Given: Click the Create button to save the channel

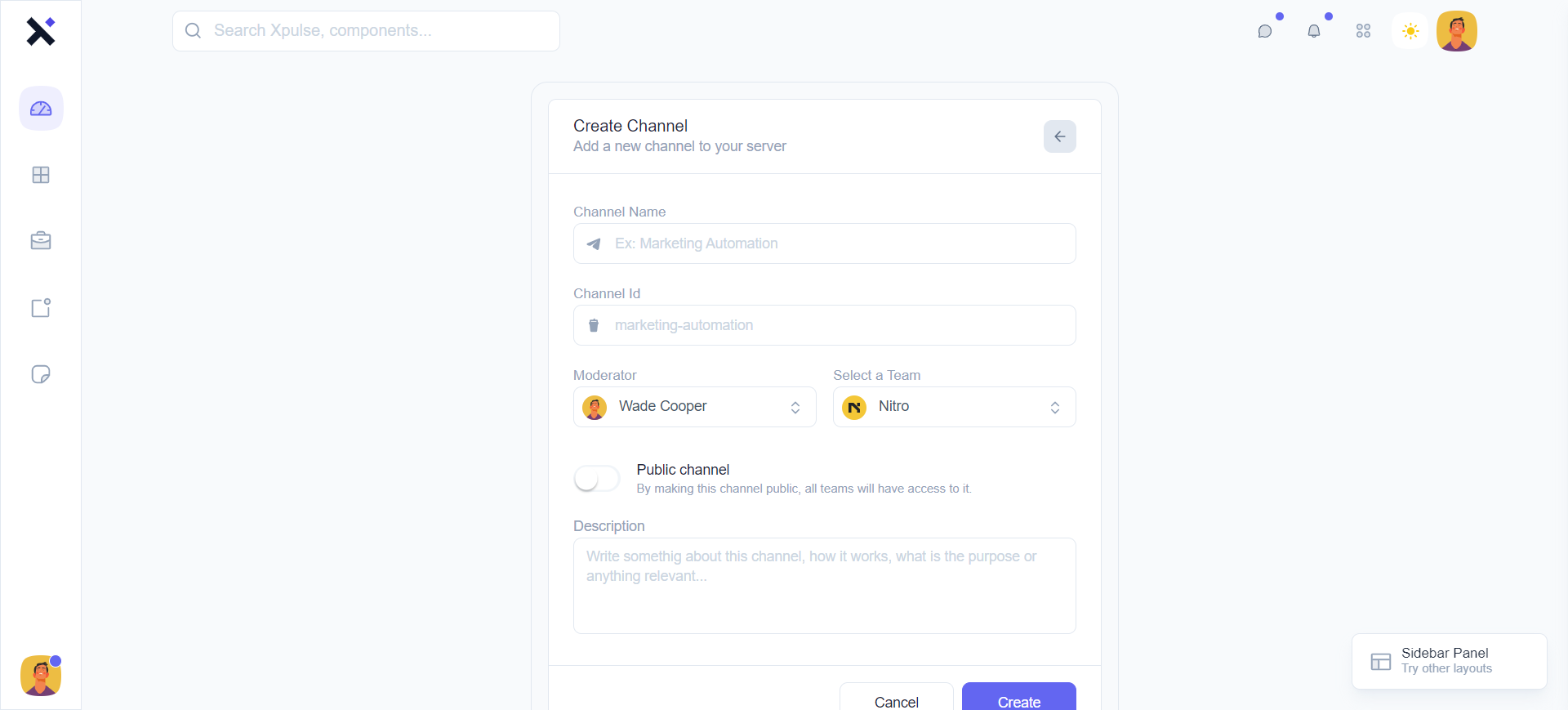Looking at the screenshot, I should pos(1018,701).
